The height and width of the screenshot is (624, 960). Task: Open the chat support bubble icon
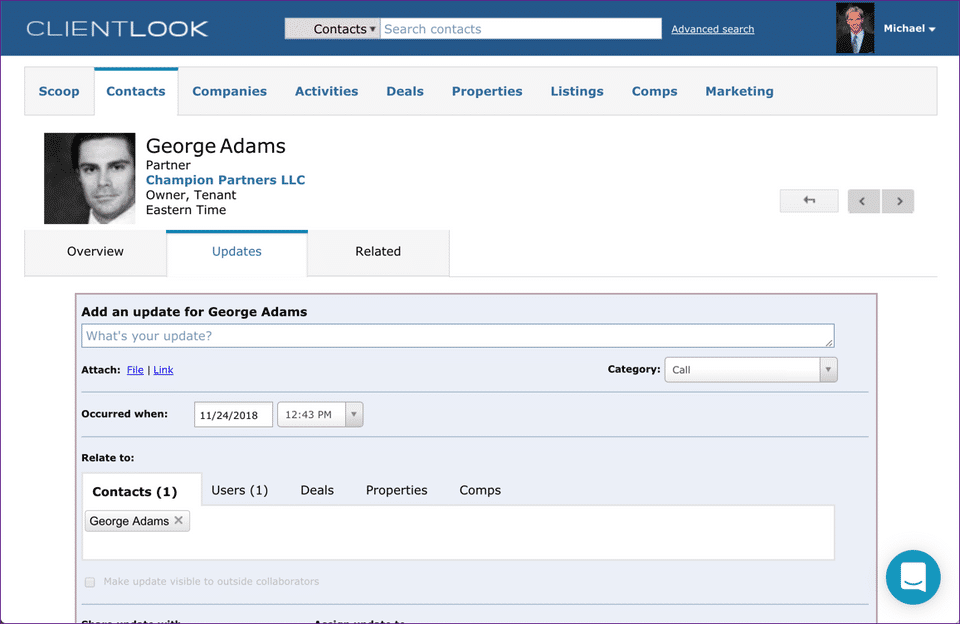(x=913, y=577)
